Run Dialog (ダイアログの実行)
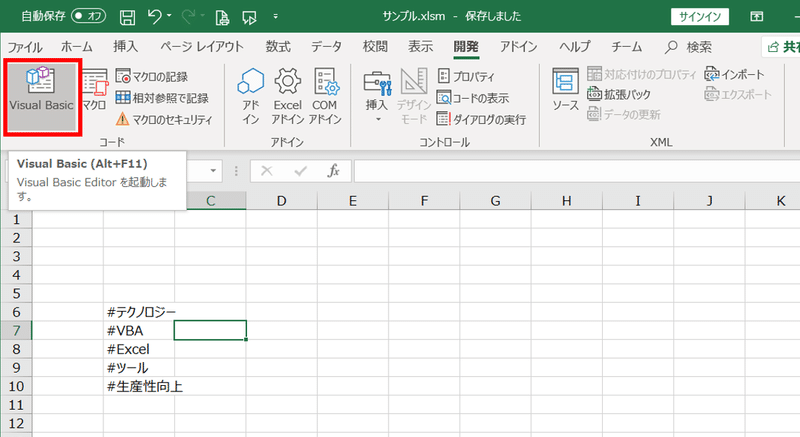 click(481, 119)
